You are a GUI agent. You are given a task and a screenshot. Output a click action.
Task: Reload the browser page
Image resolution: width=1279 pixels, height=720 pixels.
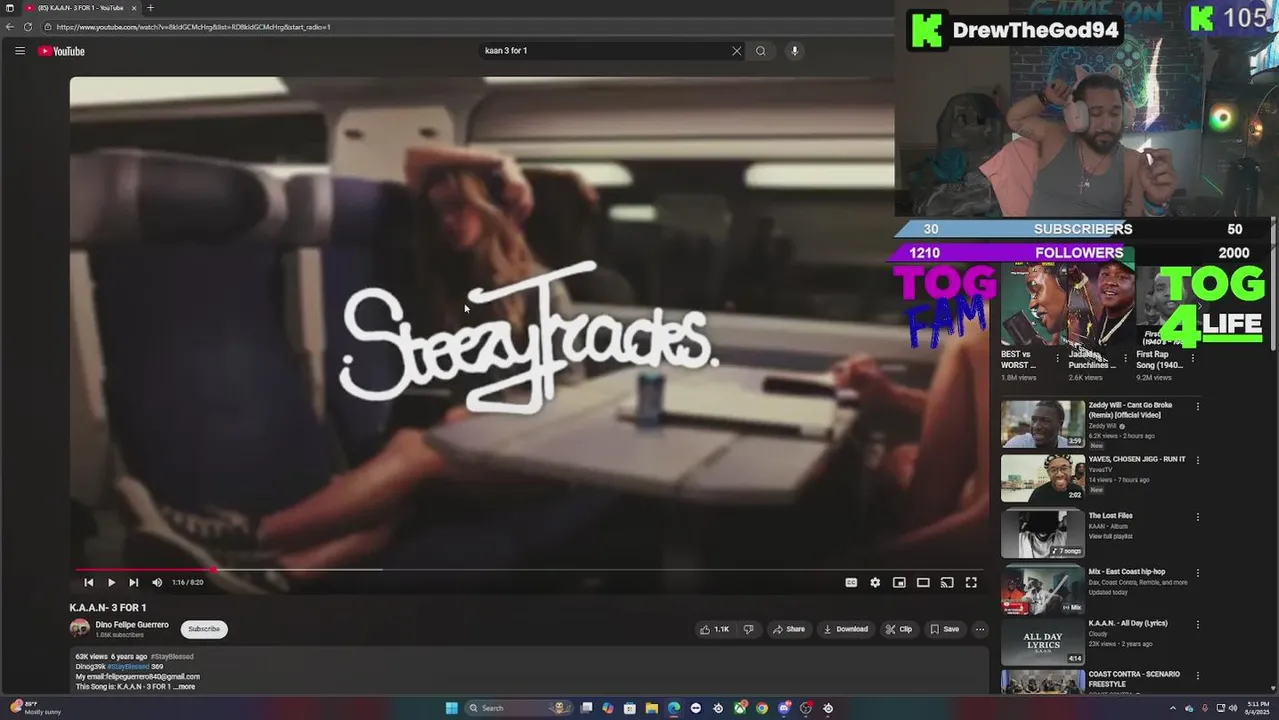click(x=28, y=27)
